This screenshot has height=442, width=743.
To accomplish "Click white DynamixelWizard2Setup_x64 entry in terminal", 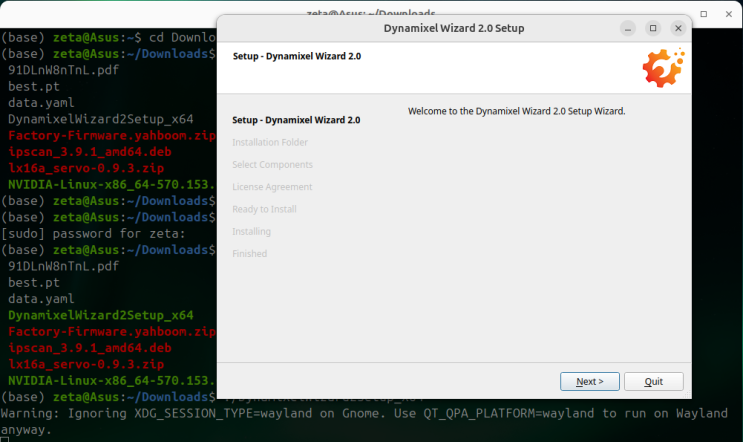I will tap(100, 119).
